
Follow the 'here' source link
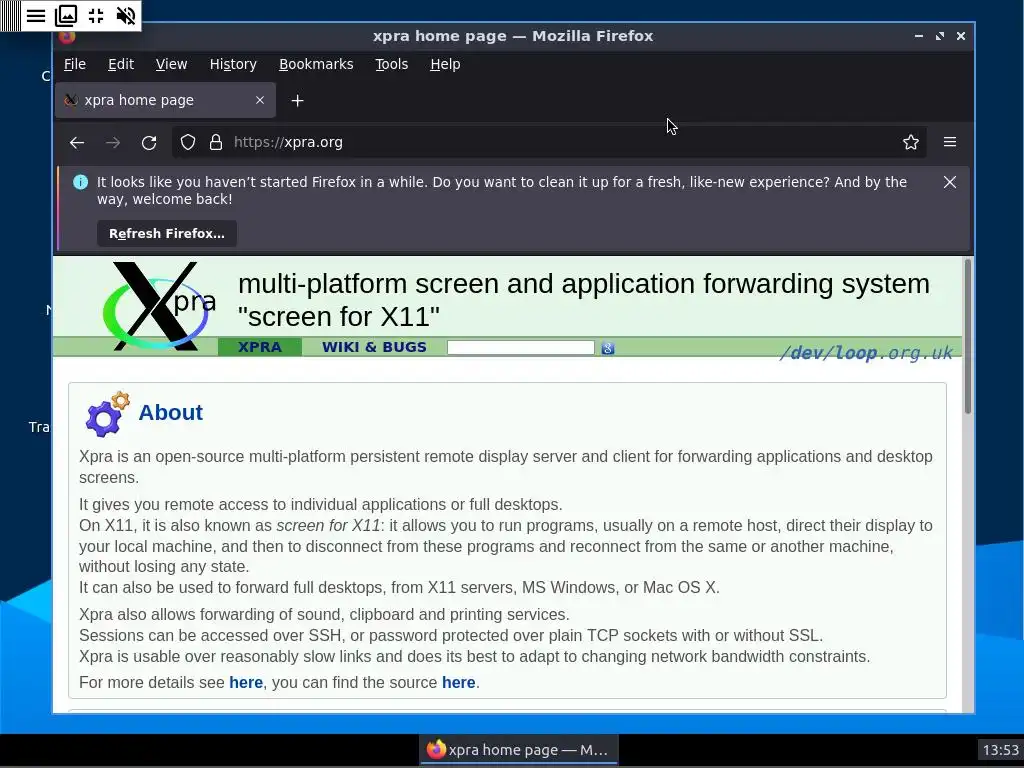[x=458, y=682]
